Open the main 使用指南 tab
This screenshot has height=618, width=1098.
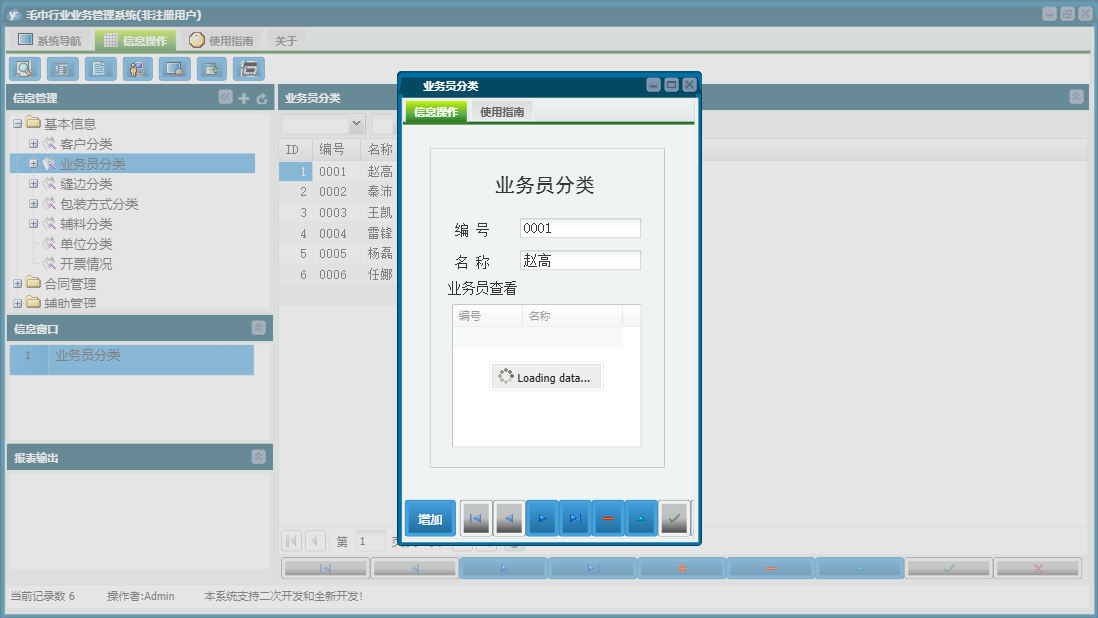coord(221,41)
